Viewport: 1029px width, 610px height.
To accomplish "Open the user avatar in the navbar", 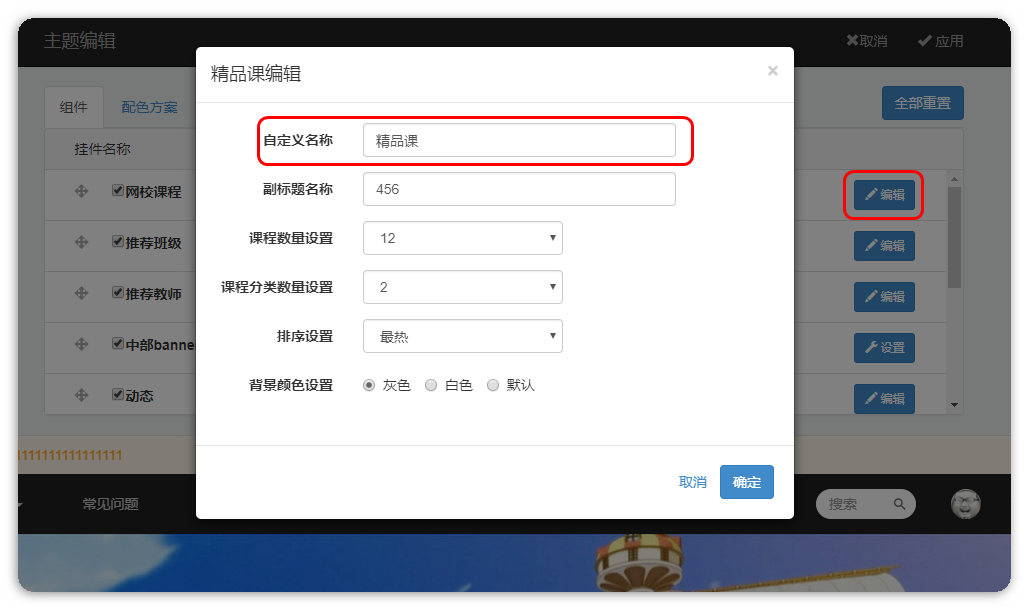I will click(x=965, y=504).
